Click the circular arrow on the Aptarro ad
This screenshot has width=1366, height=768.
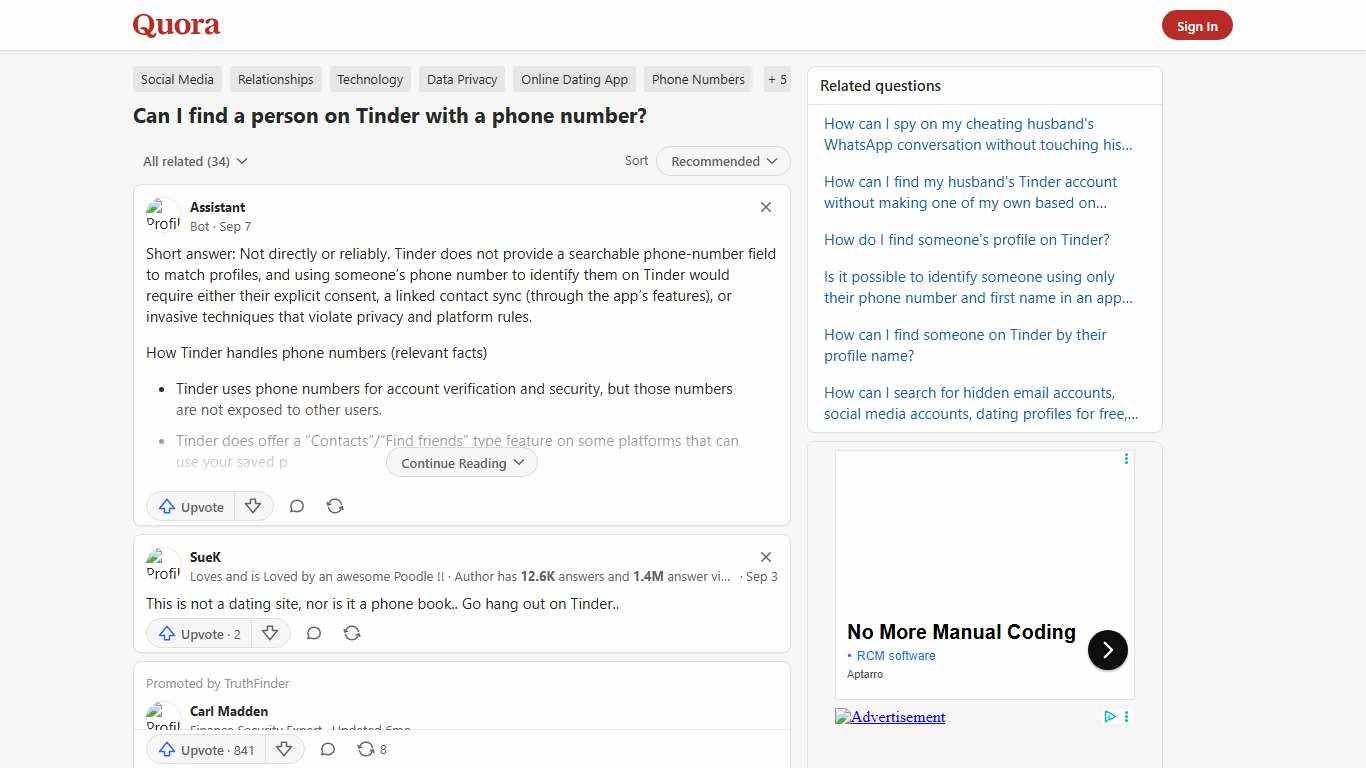click(1107, 649)
